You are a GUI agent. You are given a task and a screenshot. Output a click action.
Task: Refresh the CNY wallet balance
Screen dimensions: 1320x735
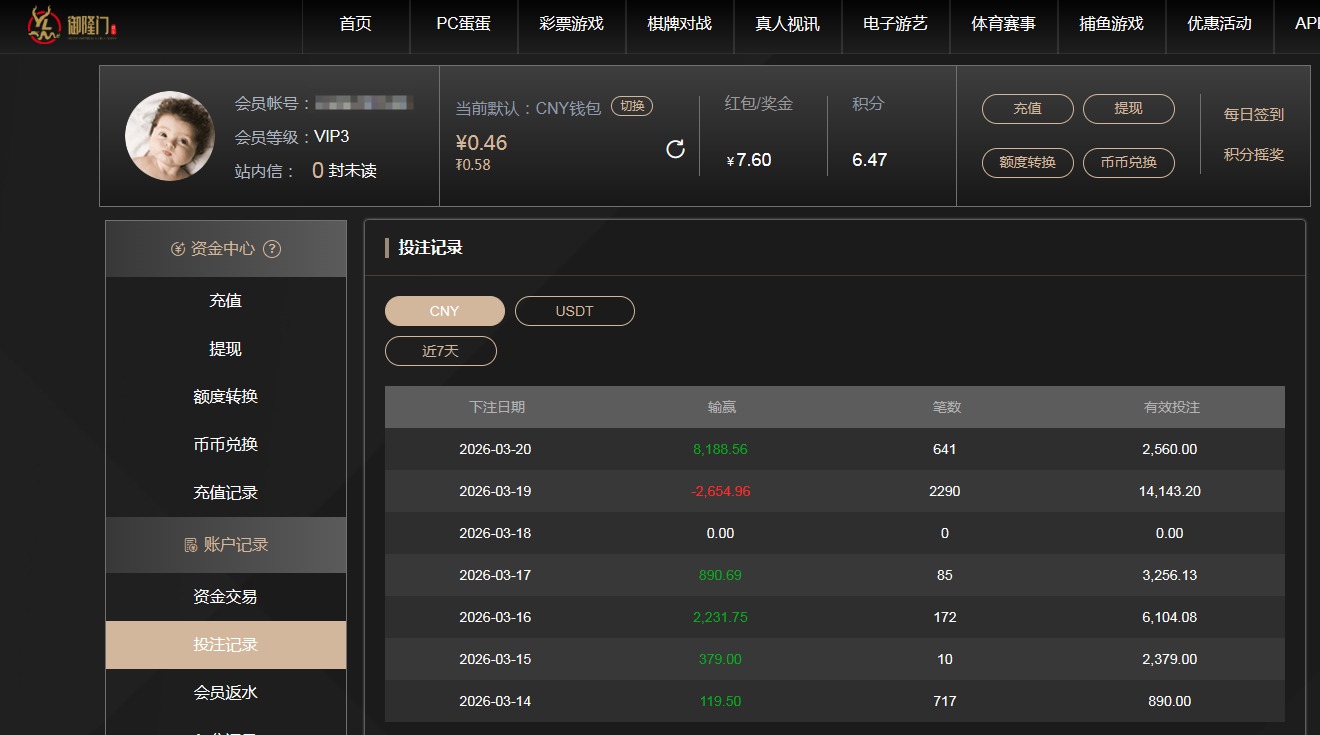[x=676, y=147]
